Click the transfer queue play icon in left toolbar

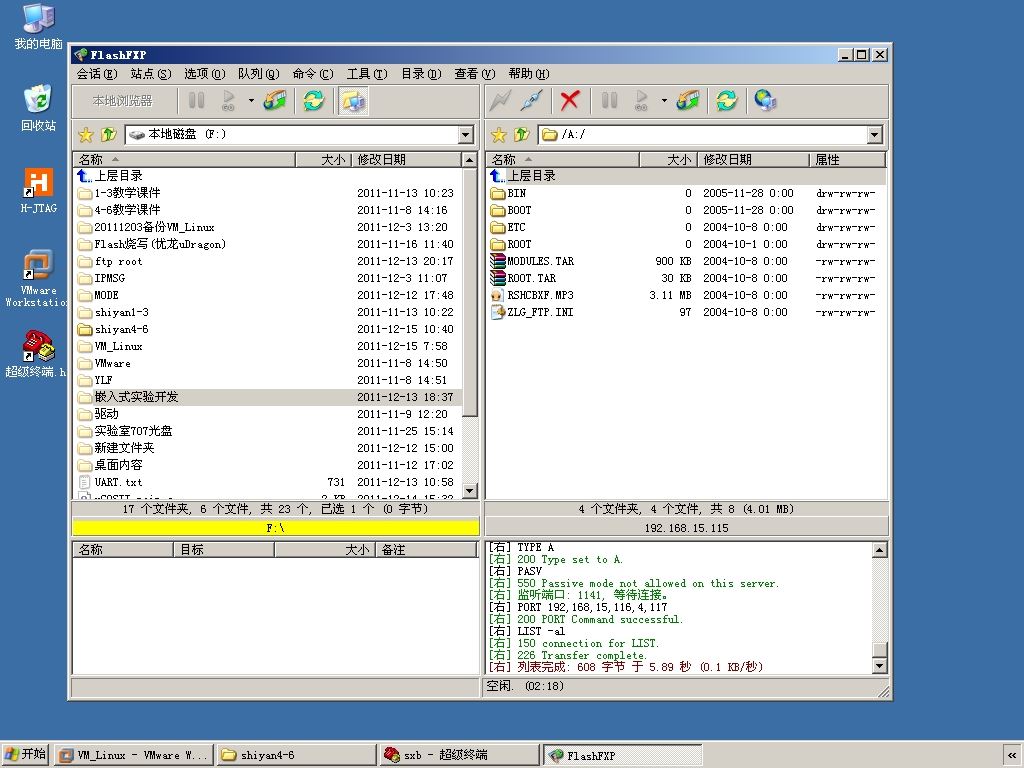pyautogui.click(x=228, y=100)
